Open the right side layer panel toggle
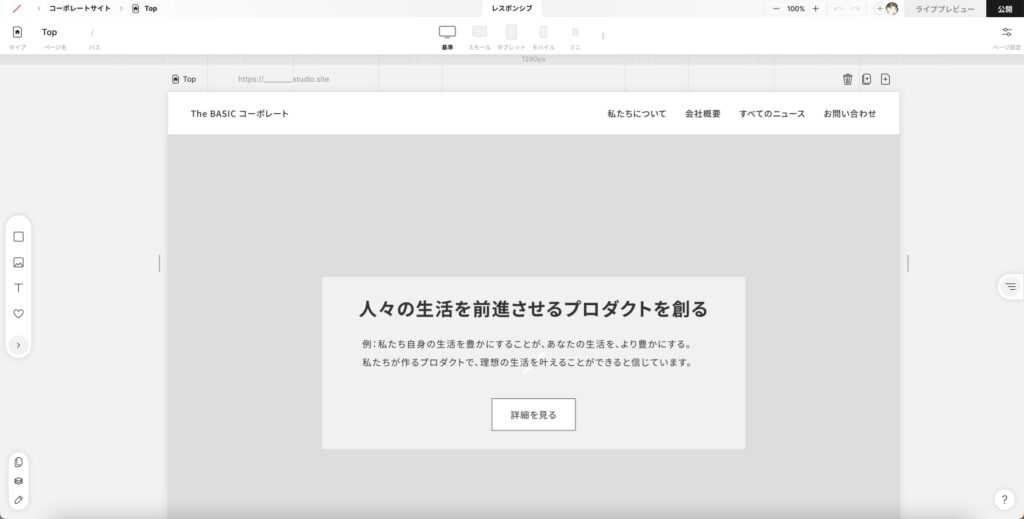This screenshot has width=1024, height=519. tap(1011, 287)
